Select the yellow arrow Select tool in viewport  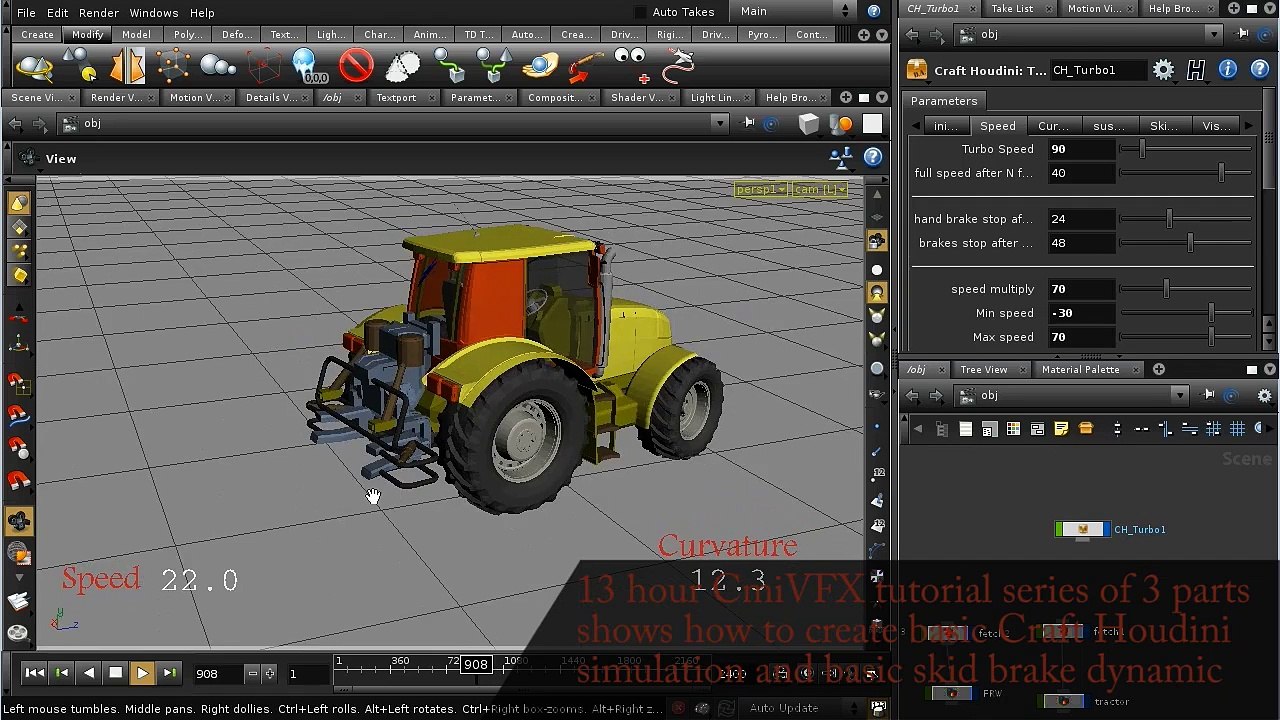tap(19, 203)
